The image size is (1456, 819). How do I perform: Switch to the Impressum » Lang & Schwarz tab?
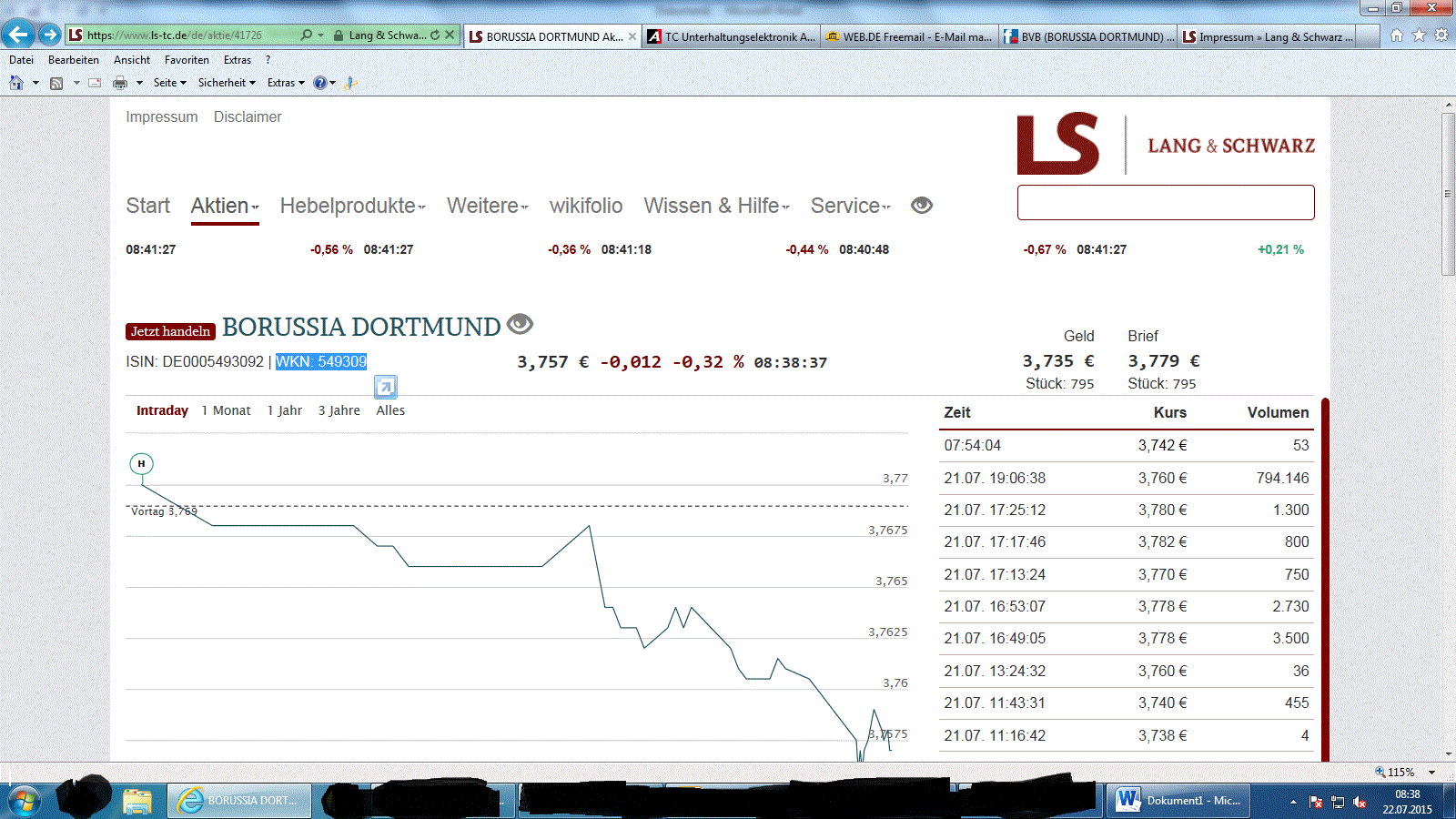coord(1267,36)
